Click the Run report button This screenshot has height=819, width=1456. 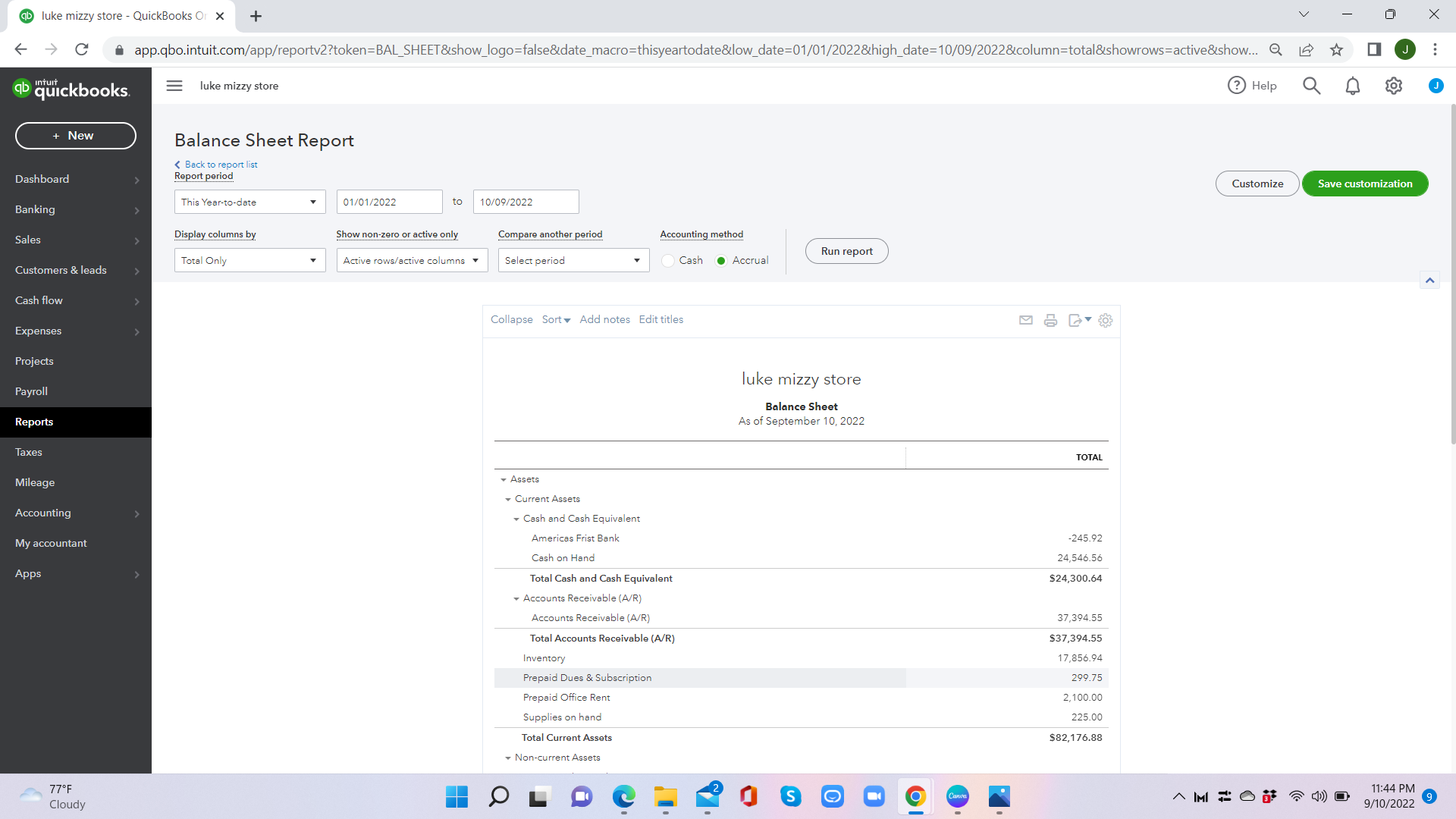point(846,251)
